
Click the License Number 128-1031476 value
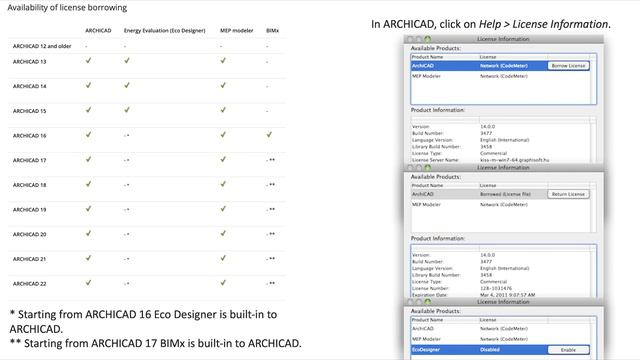click(x=496, y=288)
